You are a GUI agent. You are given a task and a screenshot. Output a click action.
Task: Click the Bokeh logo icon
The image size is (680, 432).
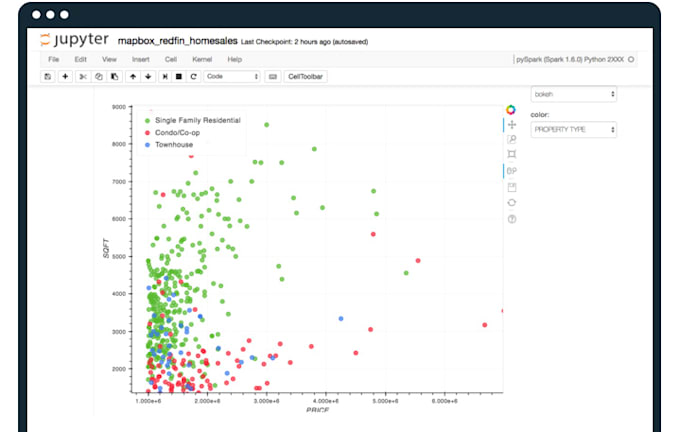511,109
